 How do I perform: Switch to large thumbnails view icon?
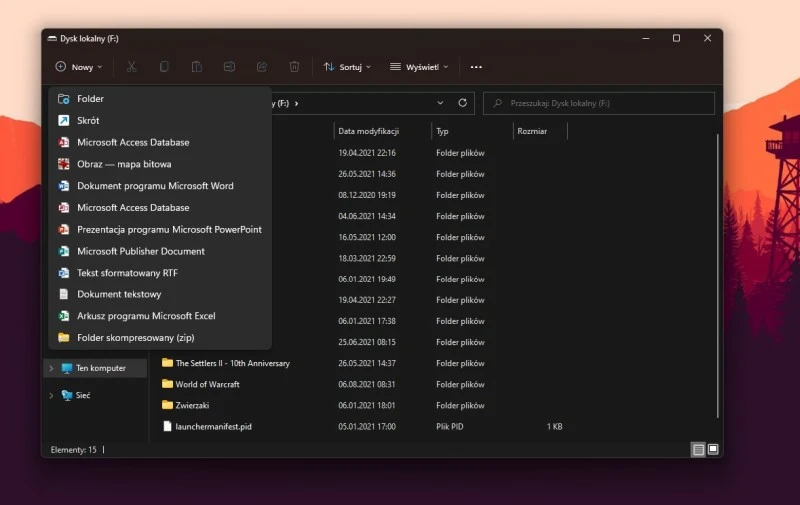[713, 450]
